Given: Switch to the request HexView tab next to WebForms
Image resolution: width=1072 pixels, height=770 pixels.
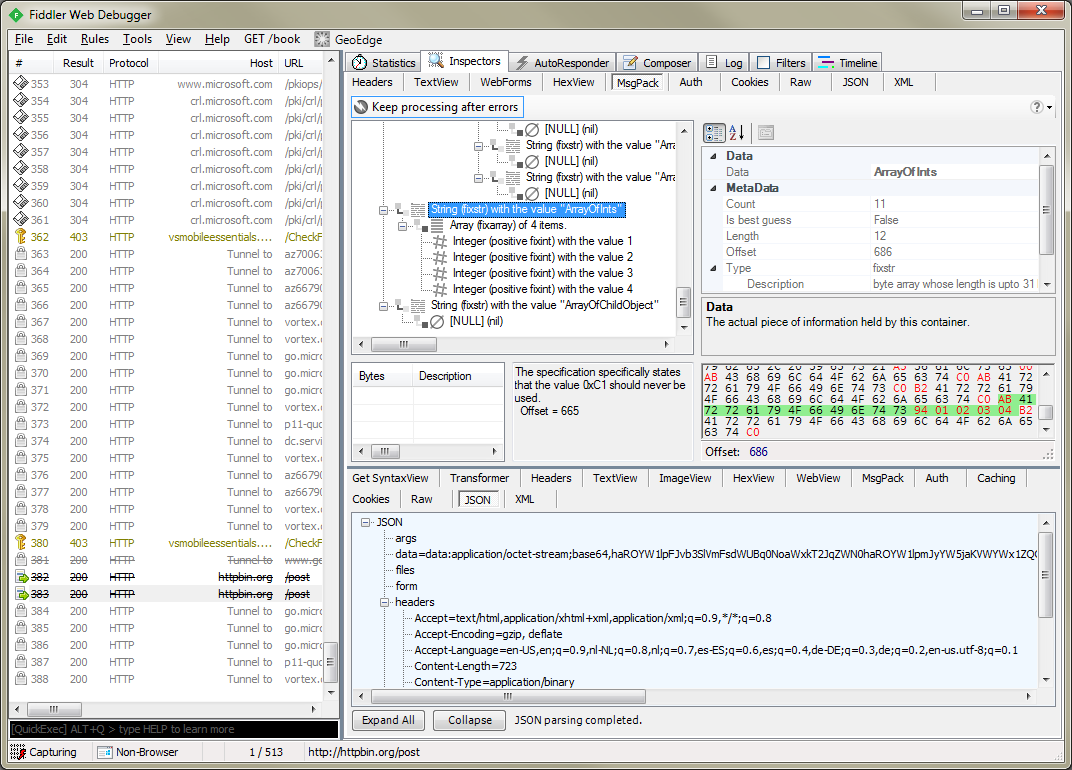Looking at the screenshot, I should point(573,82).
